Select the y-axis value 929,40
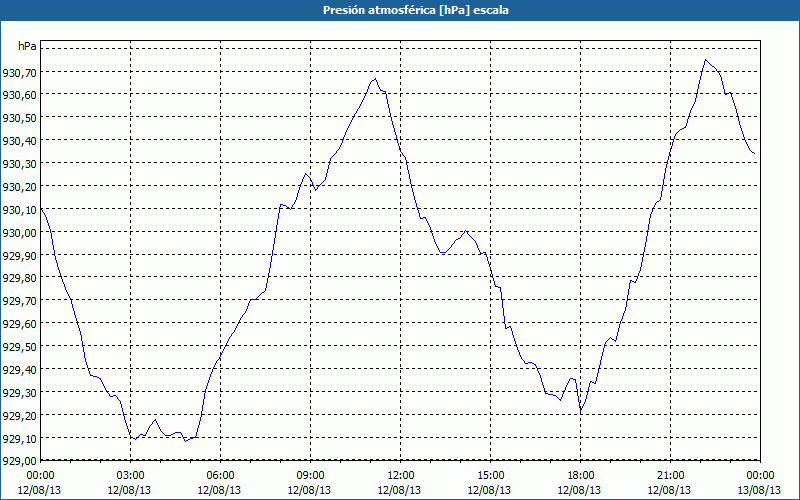 click(19, 370)
